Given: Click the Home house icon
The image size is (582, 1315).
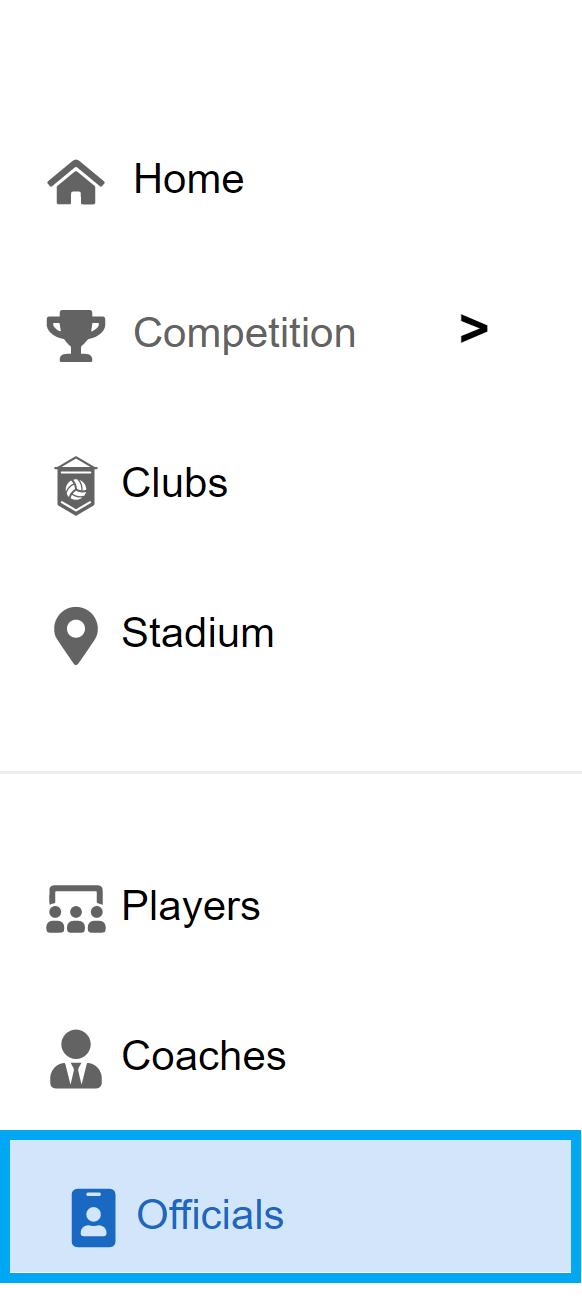Looking at the screenshot, I should point(76,182).
